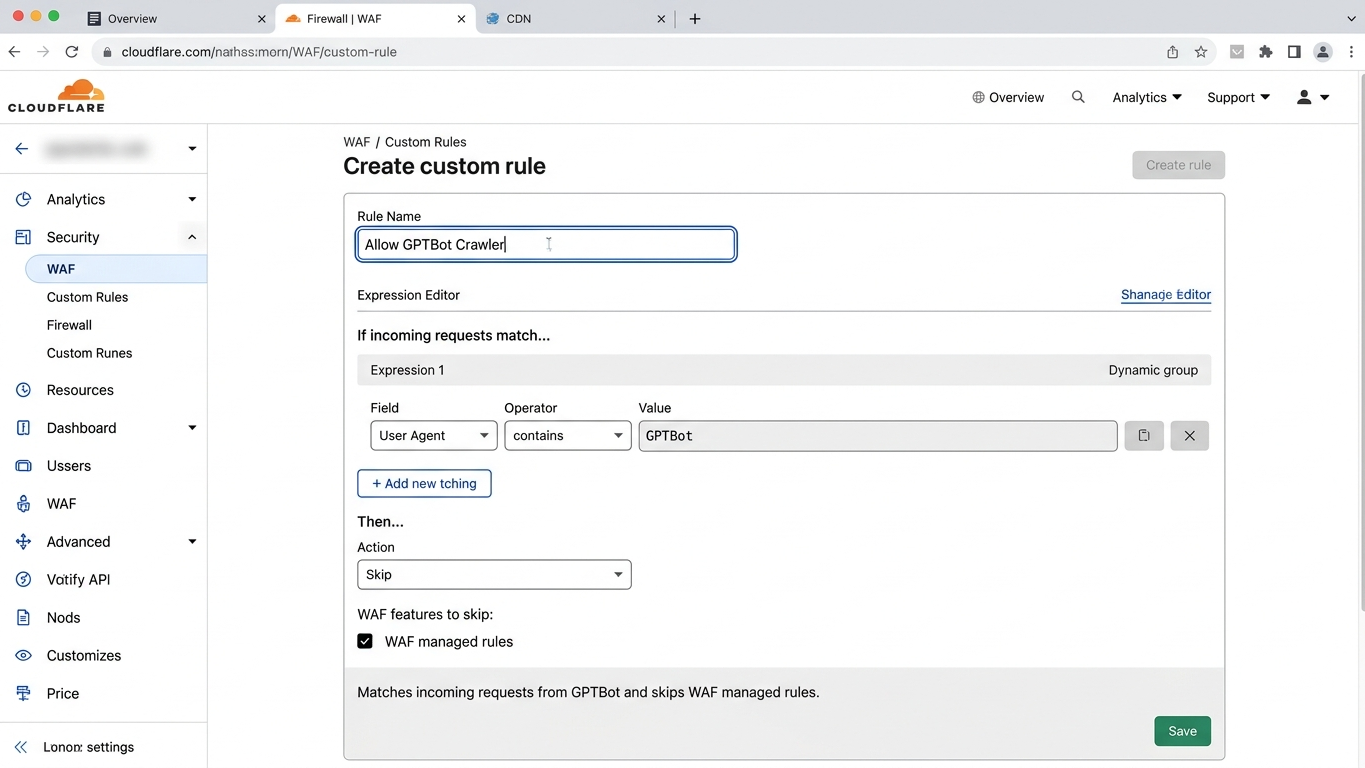Click the back arrow in sidebar header
Image resolution: width=1365 pixels, height=768 pixels.
[x=22, y=149]
